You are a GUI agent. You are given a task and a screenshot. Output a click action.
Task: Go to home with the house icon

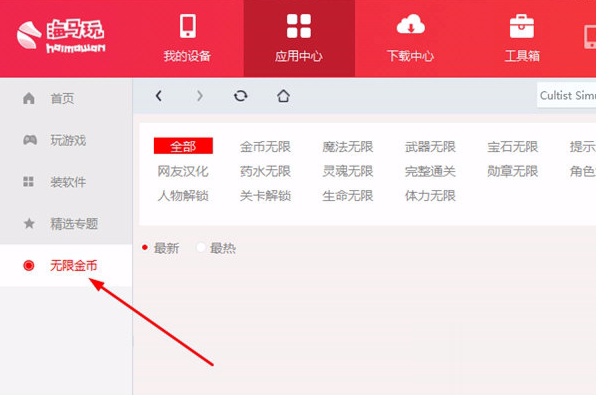tap(283, 96)
